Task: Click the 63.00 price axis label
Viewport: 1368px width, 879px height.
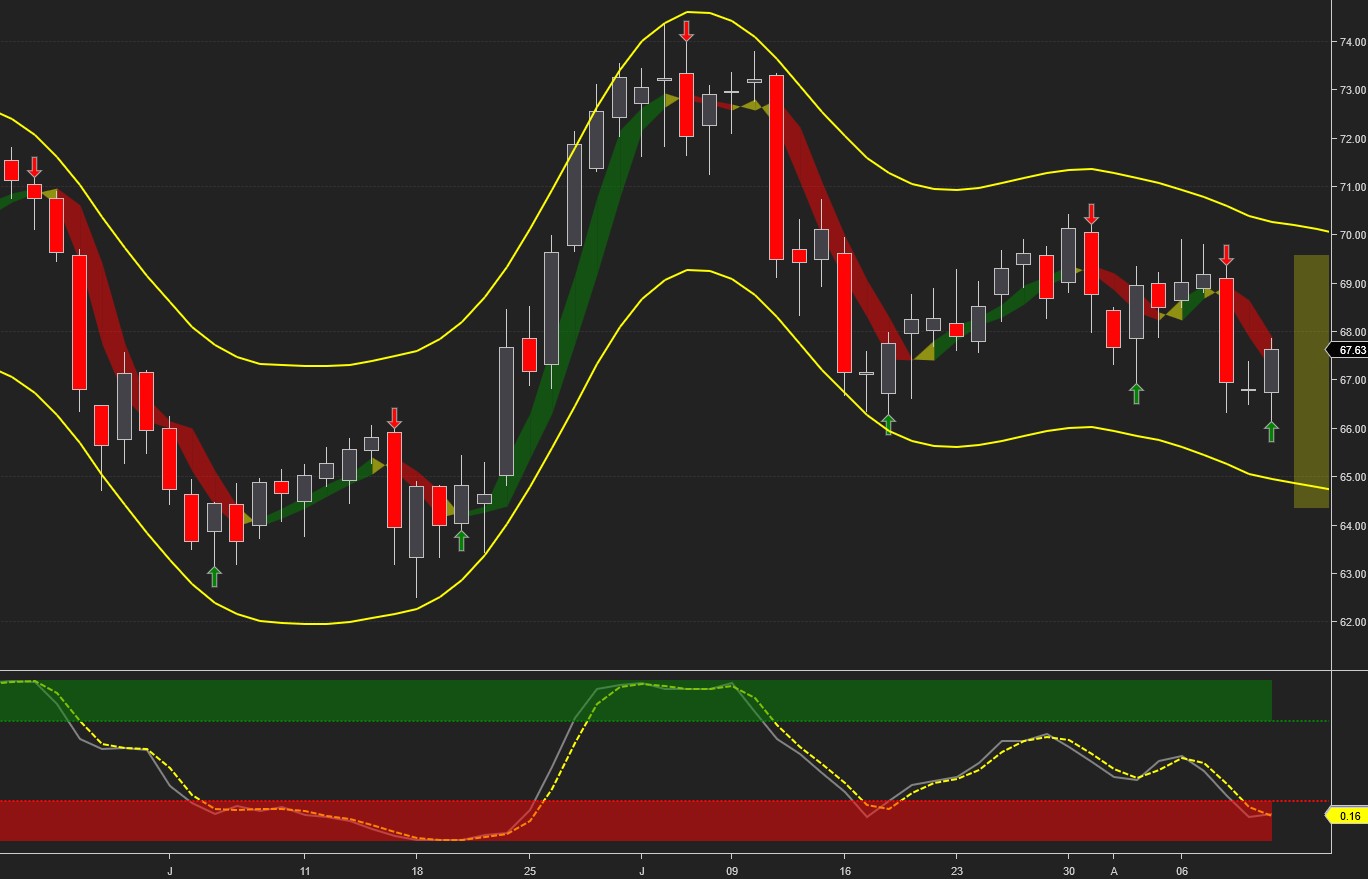Action: click(1353, 574)
